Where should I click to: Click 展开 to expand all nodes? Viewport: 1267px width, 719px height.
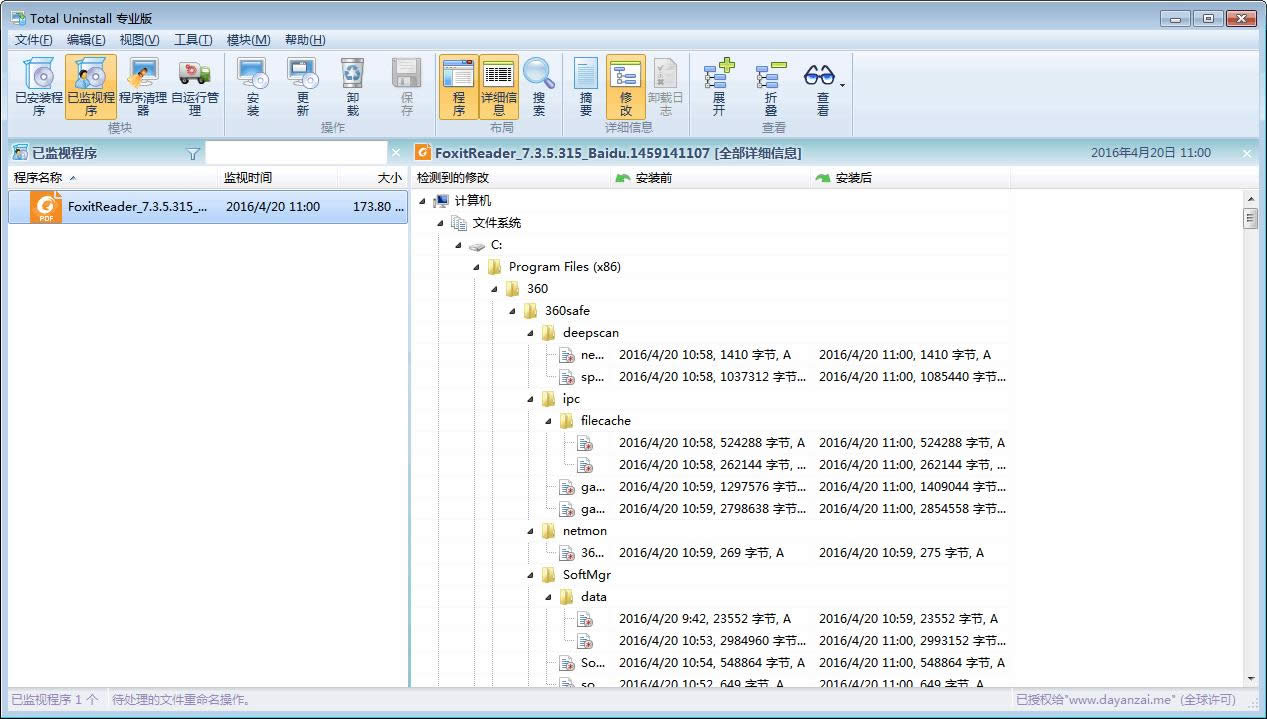[719, 85]
